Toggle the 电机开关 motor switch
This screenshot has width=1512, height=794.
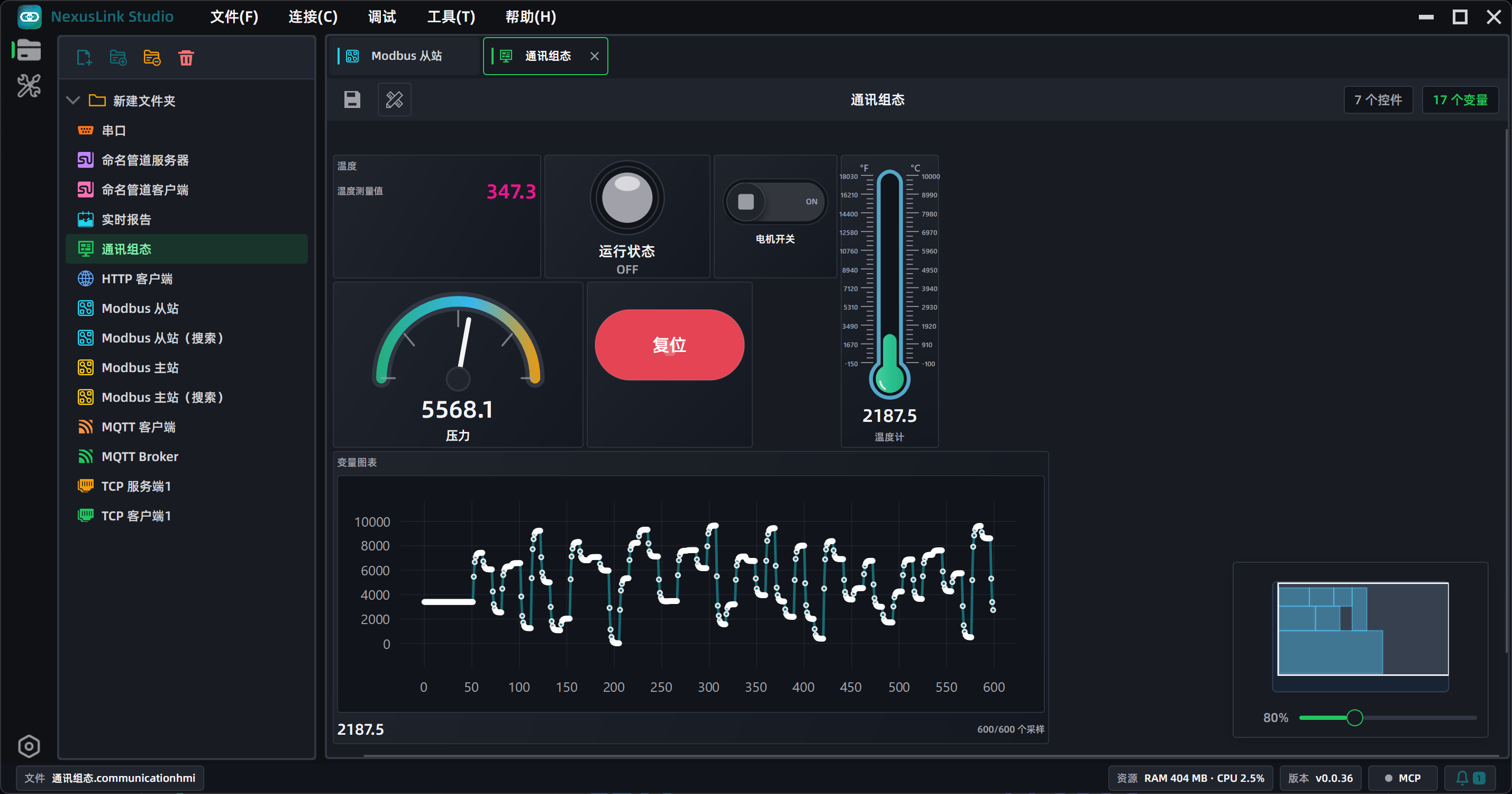click(x=775, y=202)
